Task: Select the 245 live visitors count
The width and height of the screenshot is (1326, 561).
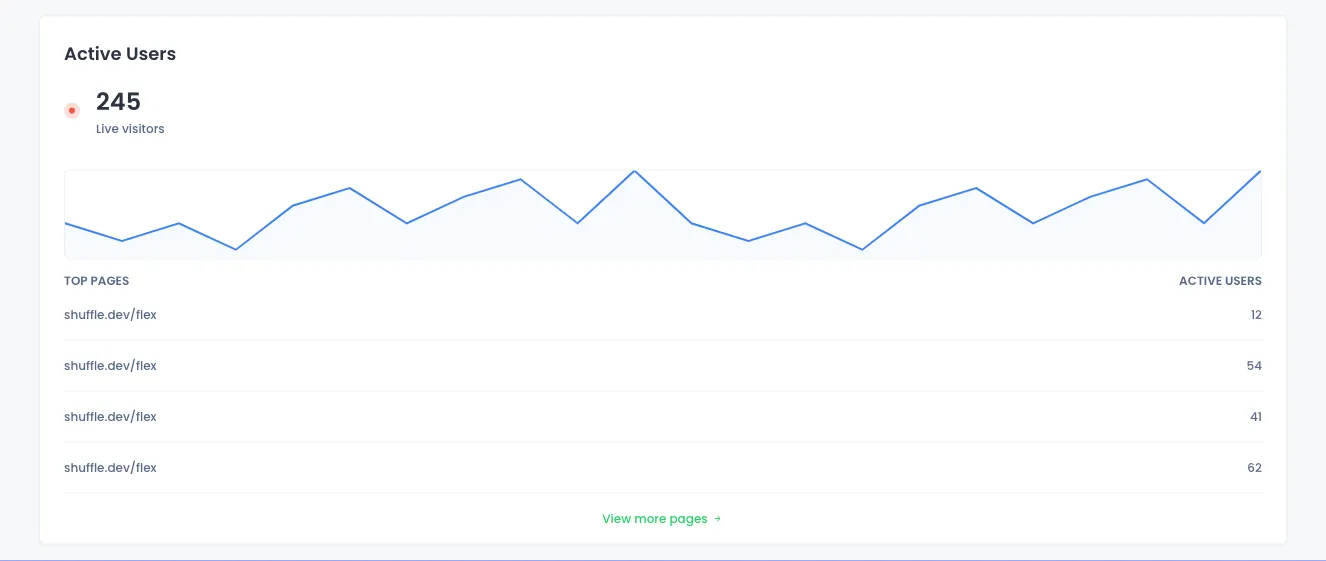Action: pos(118,101)
